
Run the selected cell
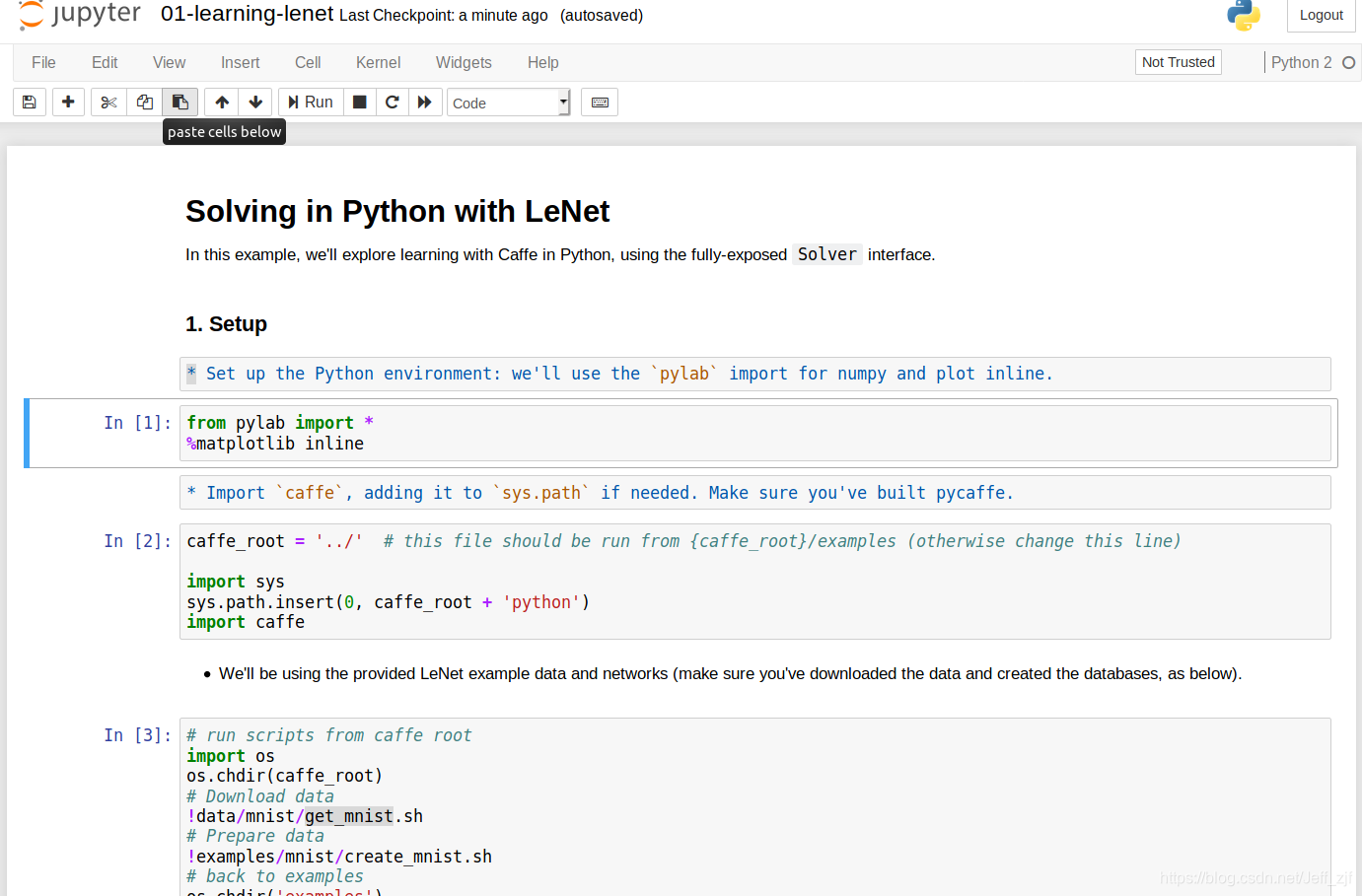pyautogui.click(x=311, y=103)
